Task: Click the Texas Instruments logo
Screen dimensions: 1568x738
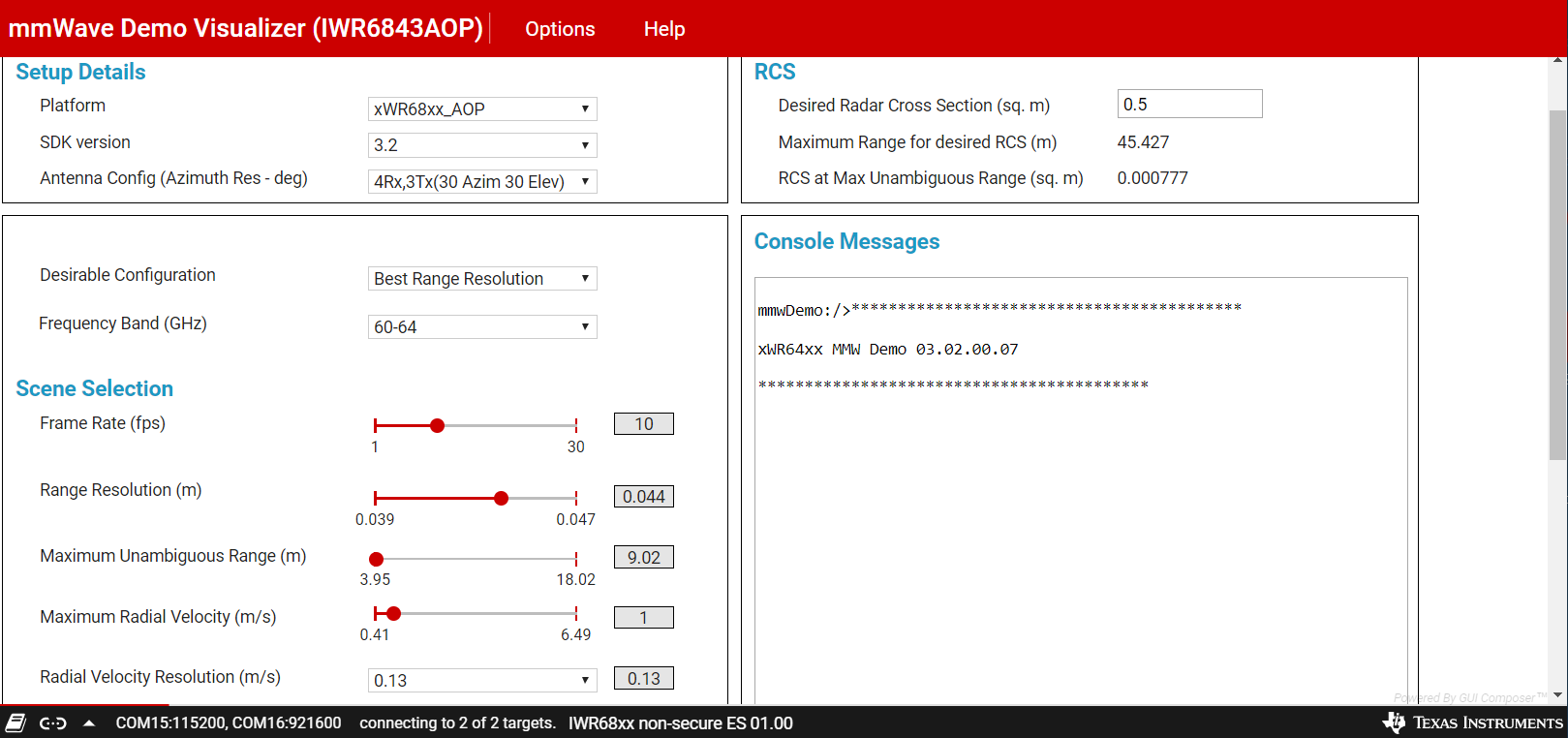Action: [x=1472, y=723]
